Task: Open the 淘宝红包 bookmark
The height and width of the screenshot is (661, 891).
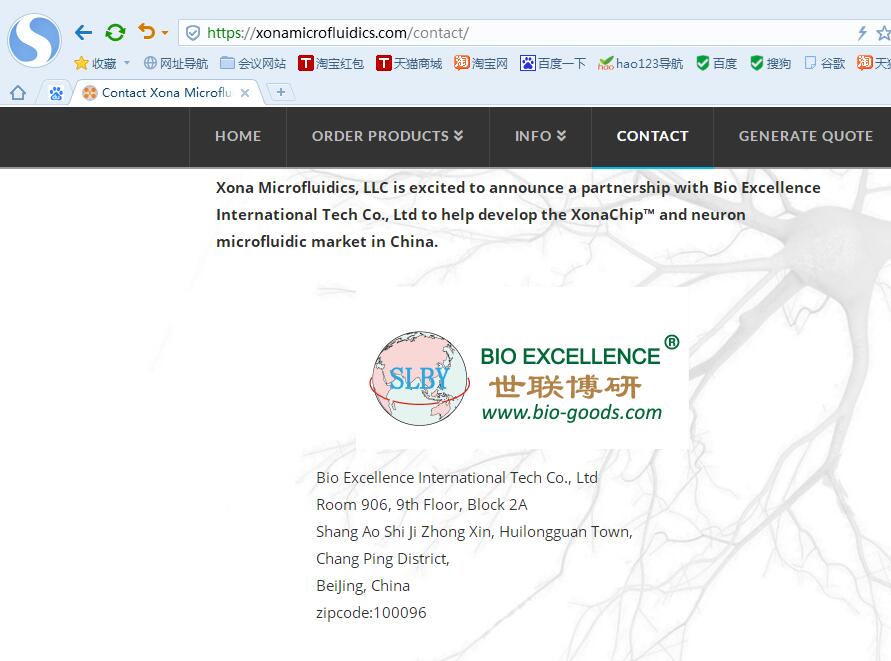Action: [331, 63]
